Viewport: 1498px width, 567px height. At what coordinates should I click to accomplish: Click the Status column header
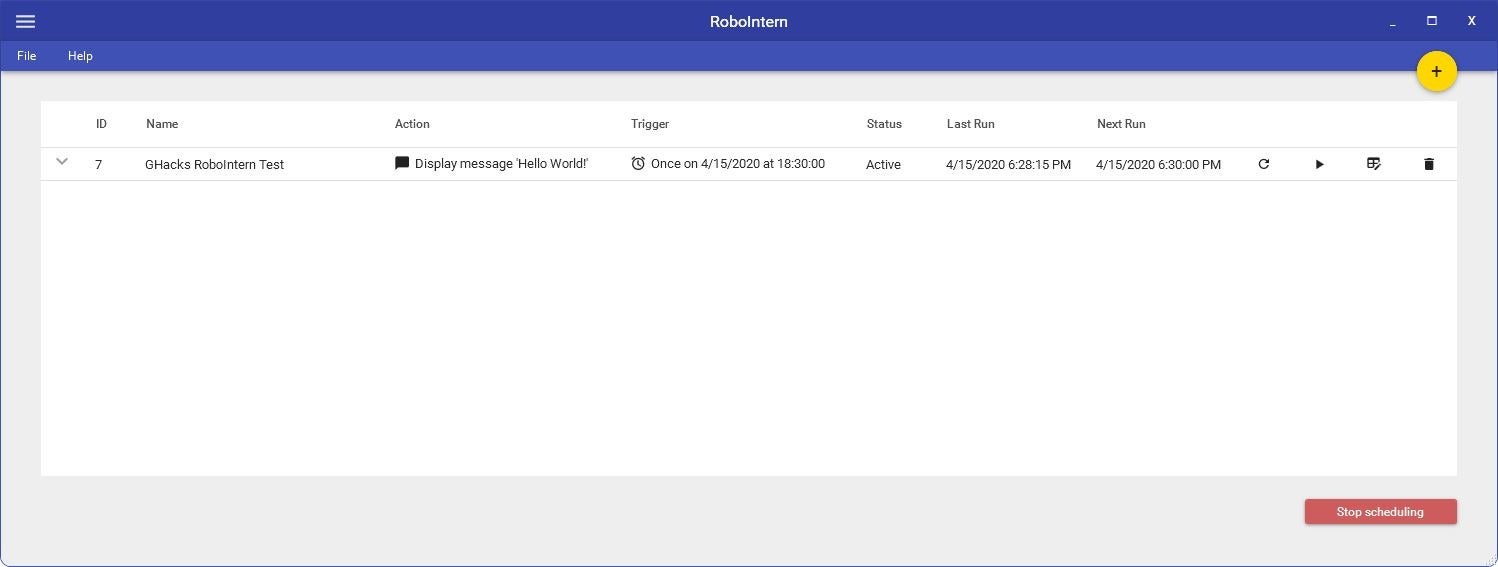pos(884,124)
